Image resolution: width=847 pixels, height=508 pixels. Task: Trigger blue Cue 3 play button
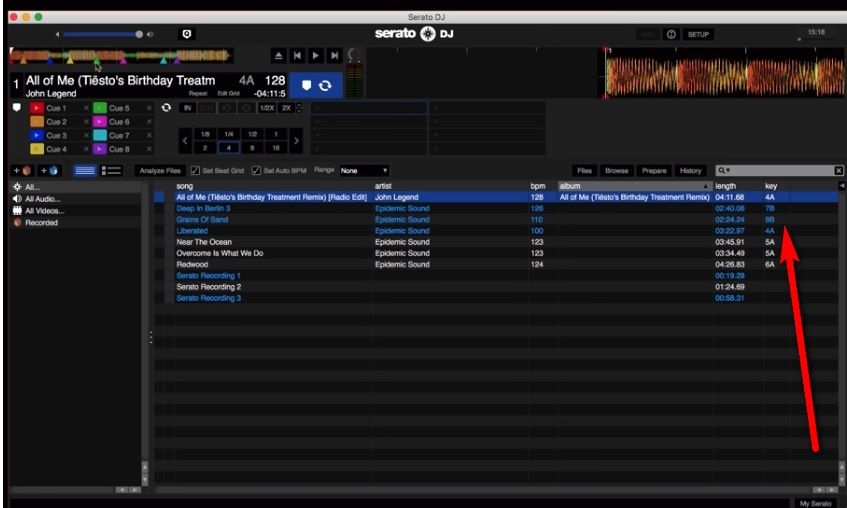tap(37, 135)
